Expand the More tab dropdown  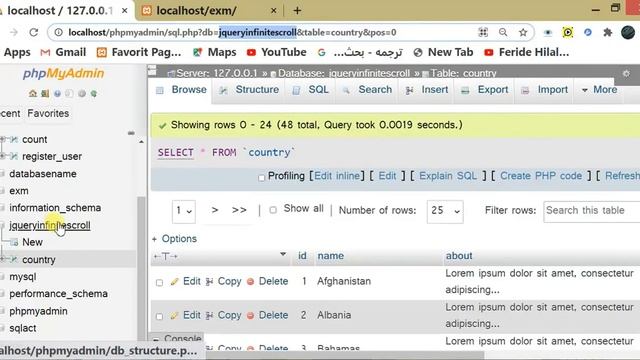coord(599,90)
